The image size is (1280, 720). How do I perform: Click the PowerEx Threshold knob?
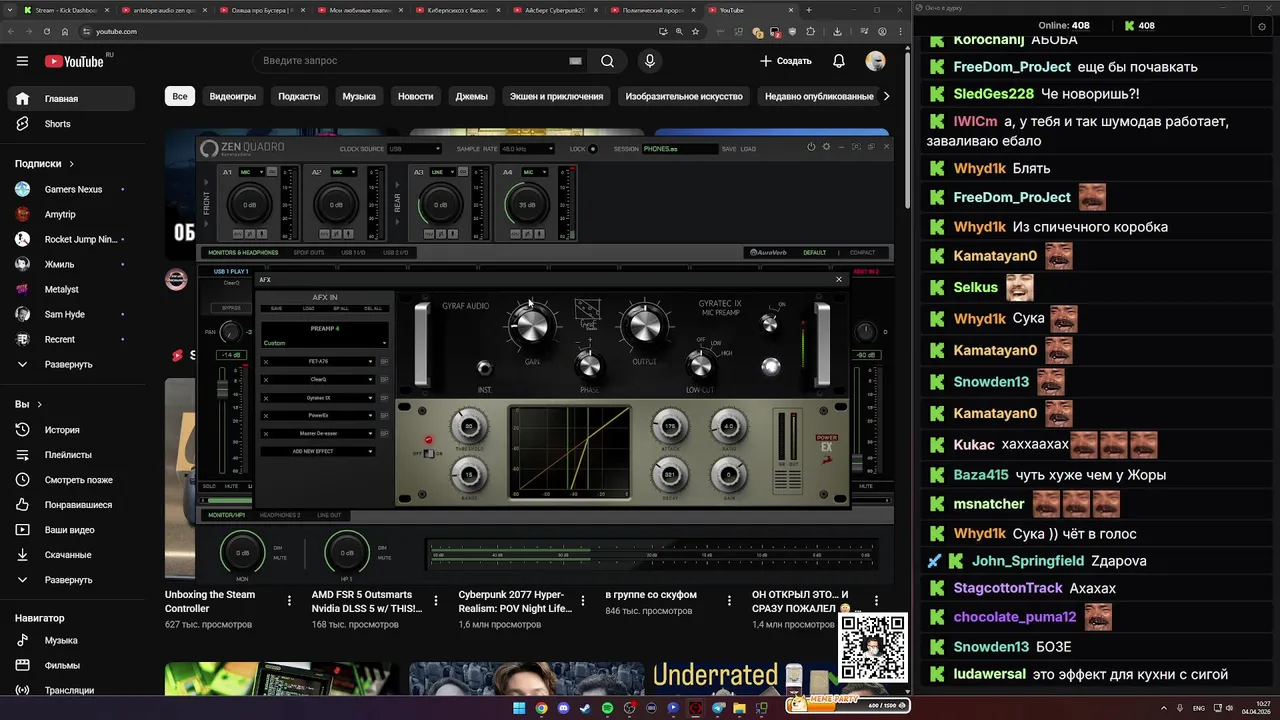(469, 426)
